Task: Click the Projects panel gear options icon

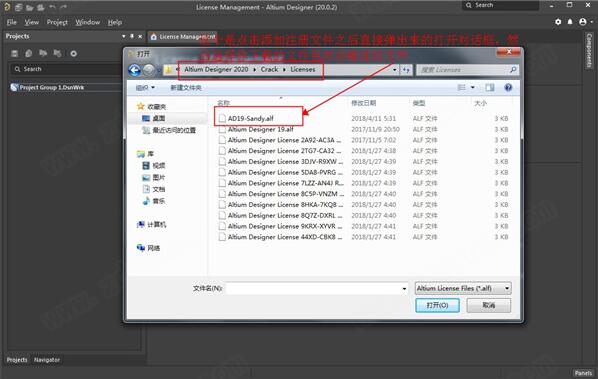Action: click(74, 54)
